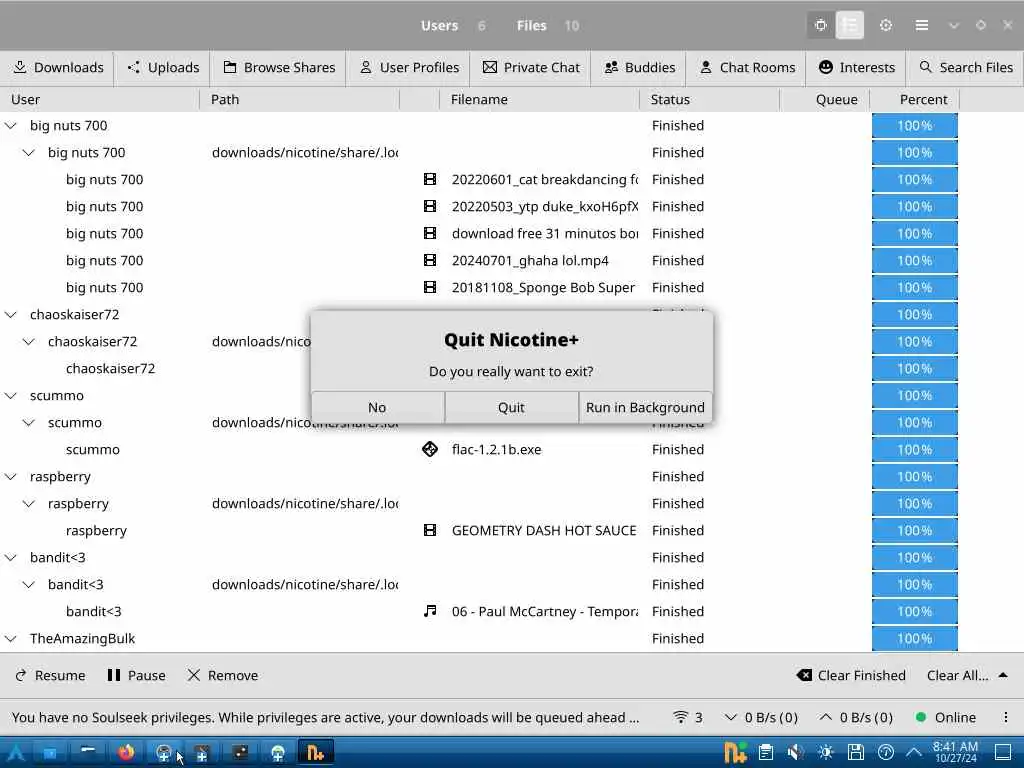The image size is (1024, 768).
Task: Sort by the Queue column header
Action: (825, 99)
